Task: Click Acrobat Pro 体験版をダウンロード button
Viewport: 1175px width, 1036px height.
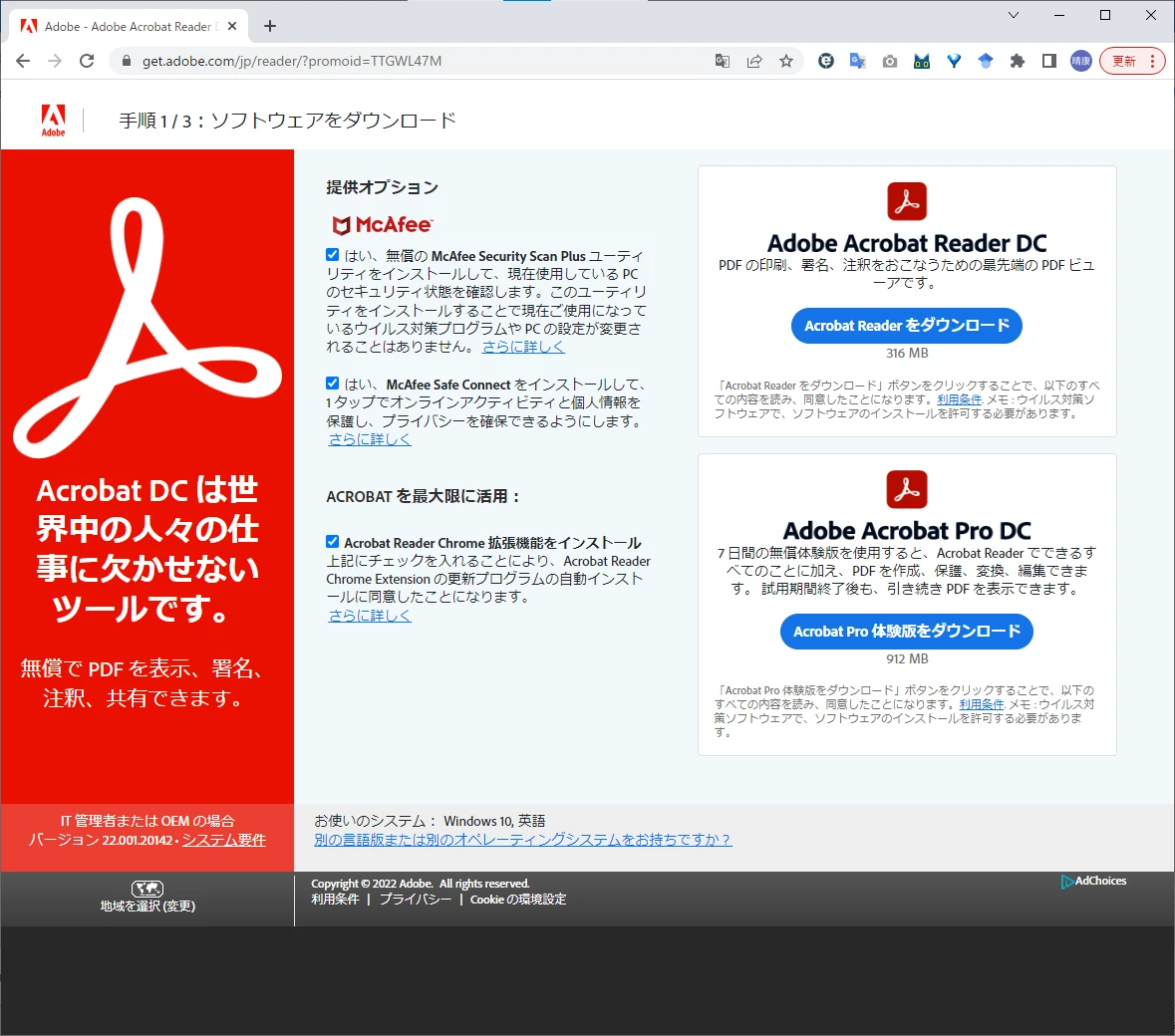Action: [x=907, y=631]
